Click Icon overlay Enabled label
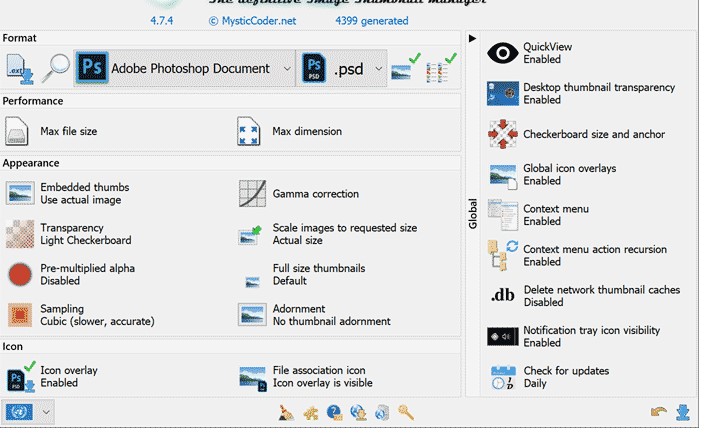 point(59,383)
